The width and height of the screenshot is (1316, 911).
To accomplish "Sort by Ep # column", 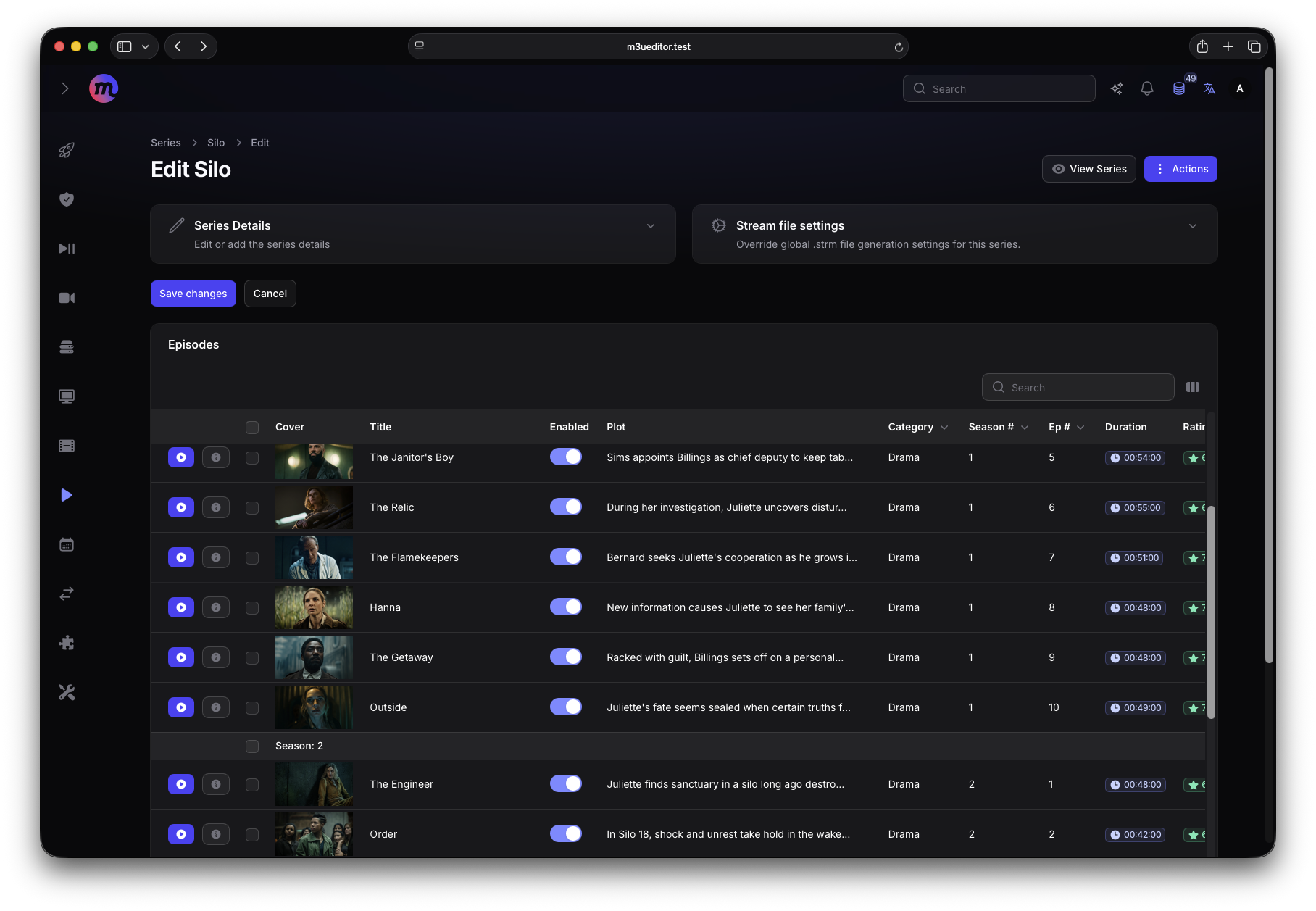I will point(1067,427).
